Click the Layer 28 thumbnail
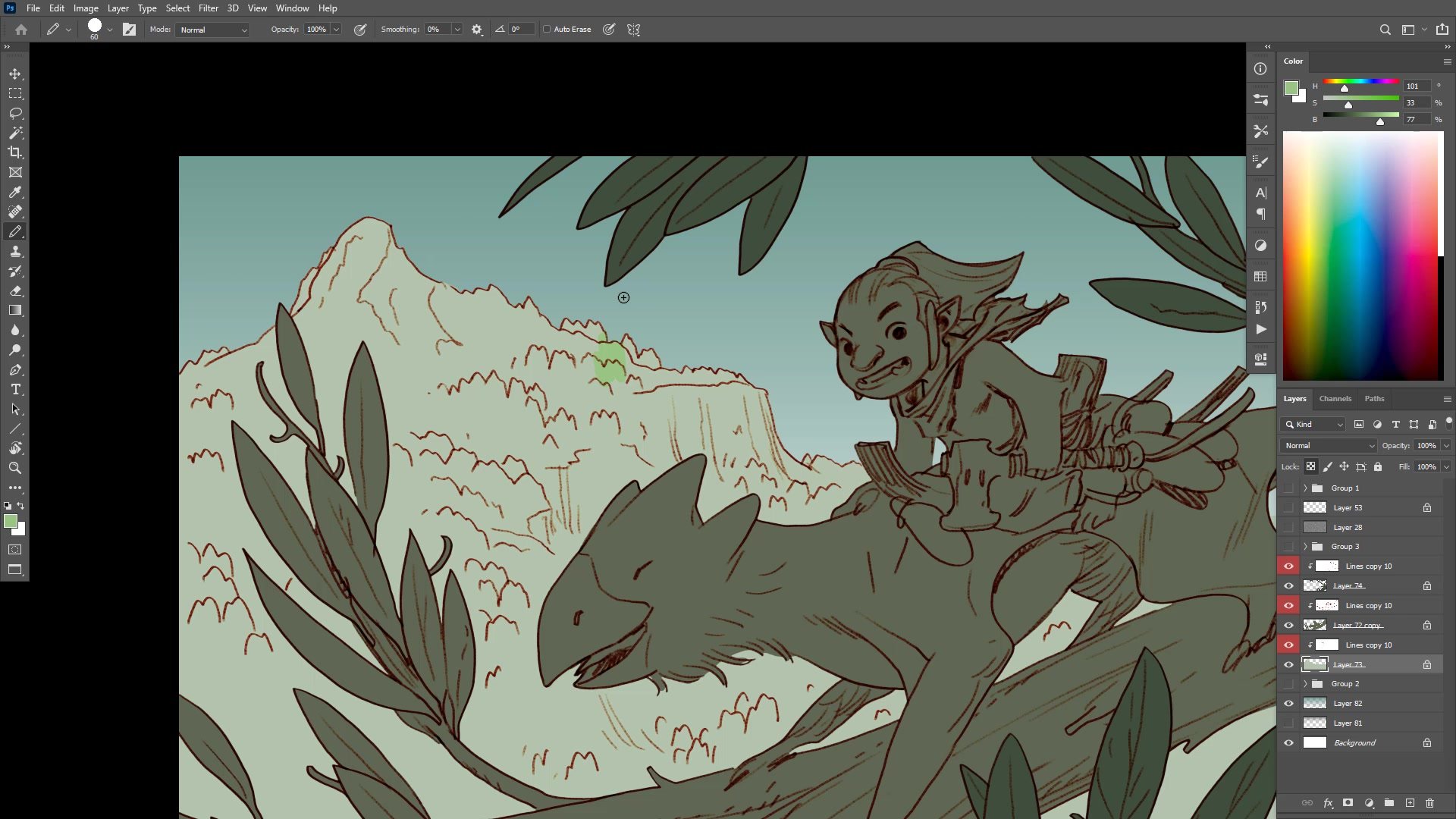This screenshot has height=819, width=1456. coord(1314,527)
